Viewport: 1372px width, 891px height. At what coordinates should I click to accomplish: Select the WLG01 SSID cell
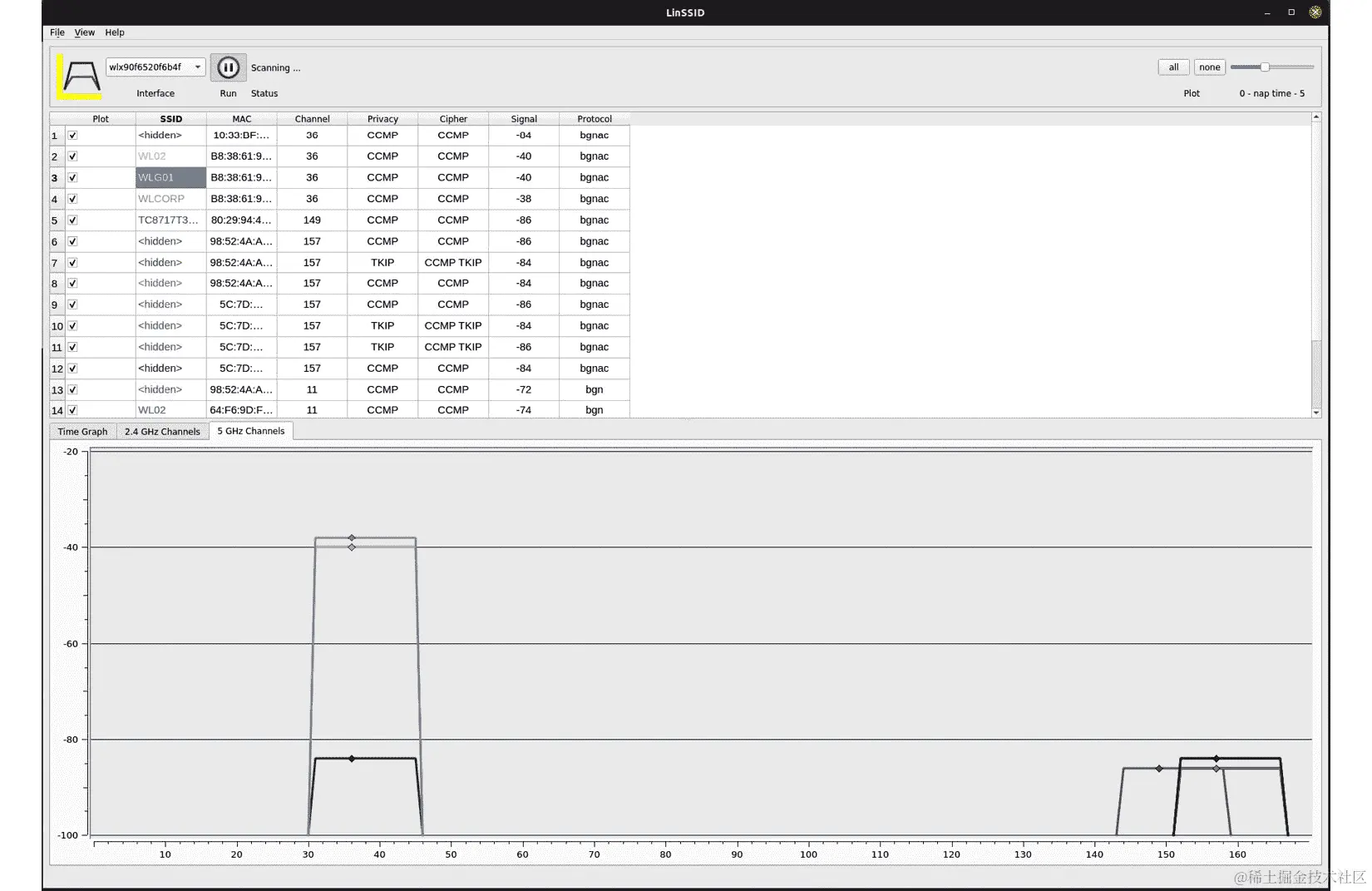(171, 177)
